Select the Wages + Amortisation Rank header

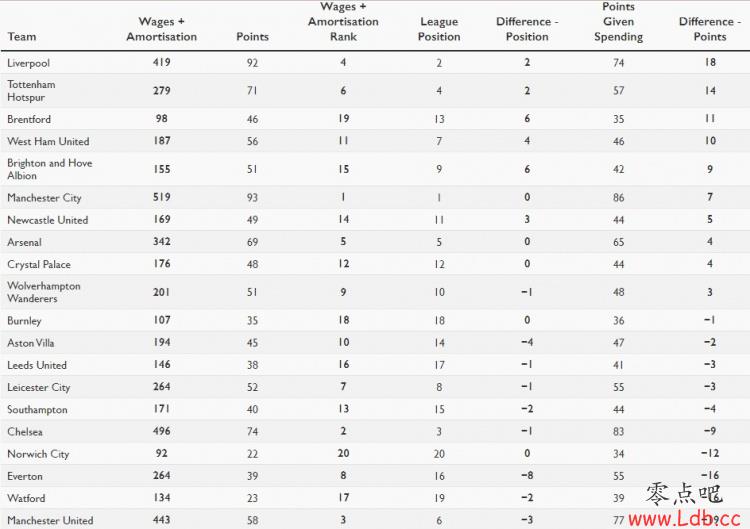[x=343, y=22]
